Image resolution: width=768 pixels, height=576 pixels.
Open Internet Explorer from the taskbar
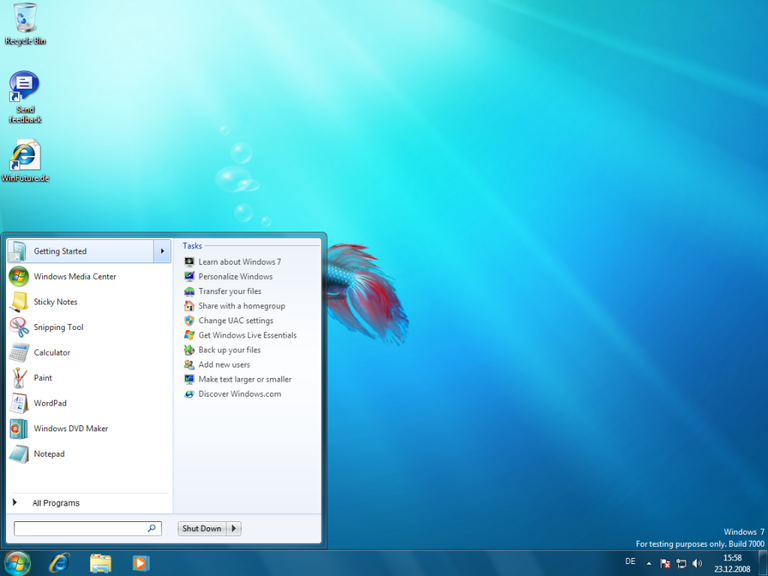coord(59,563)
